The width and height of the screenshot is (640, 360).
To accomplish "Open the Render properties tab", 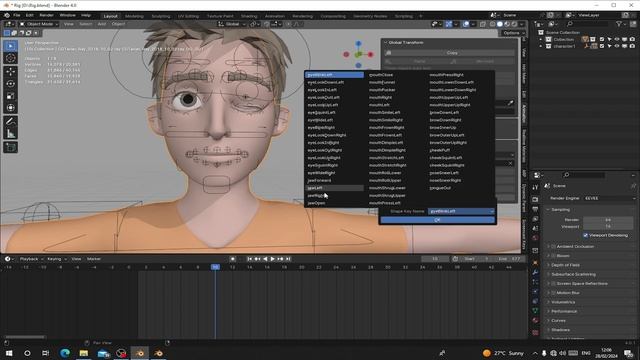I will click(535, 200).
